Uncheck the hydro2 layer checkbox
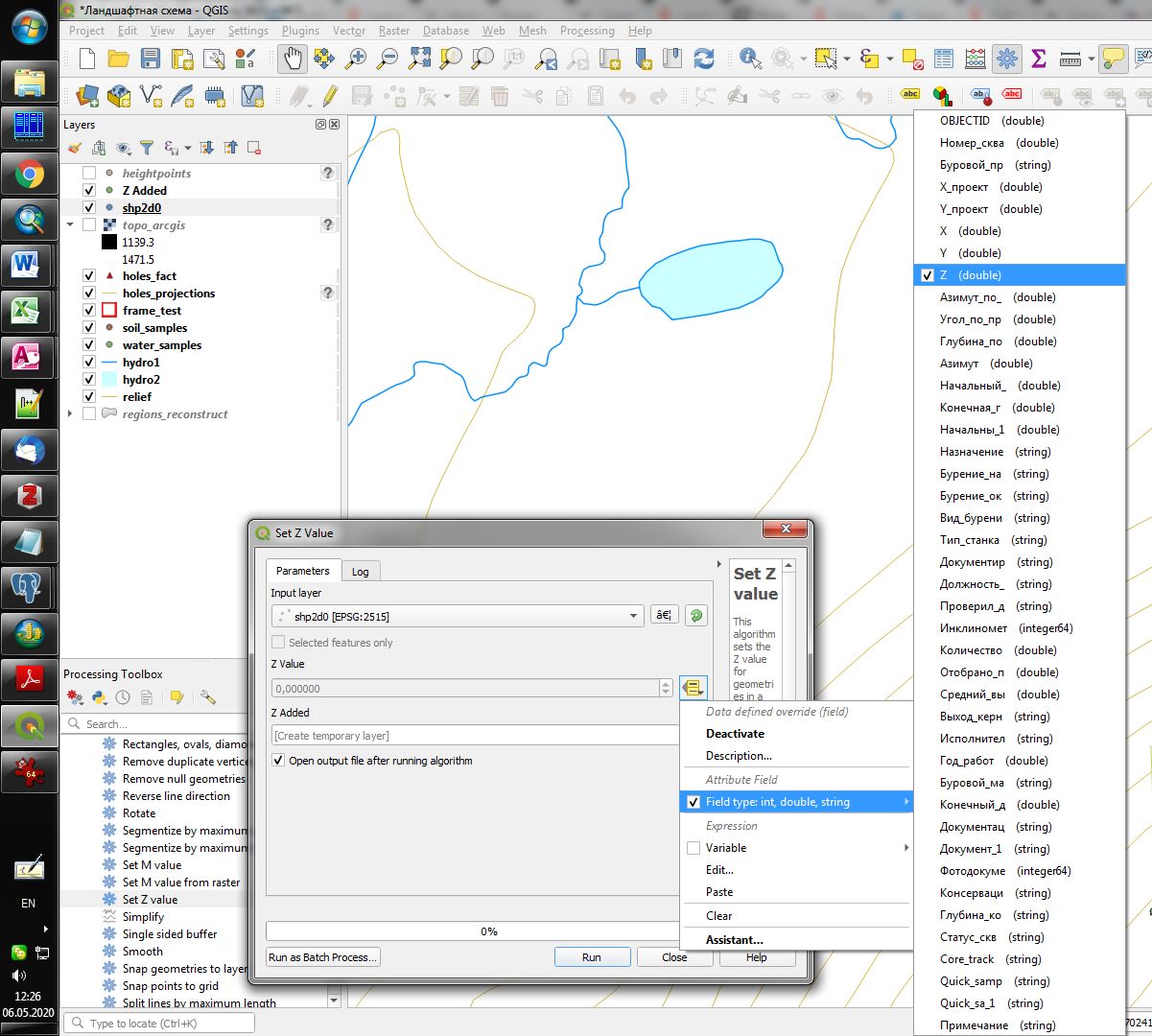Viewport: 1152px width, 1036px height. click(89, 380)
